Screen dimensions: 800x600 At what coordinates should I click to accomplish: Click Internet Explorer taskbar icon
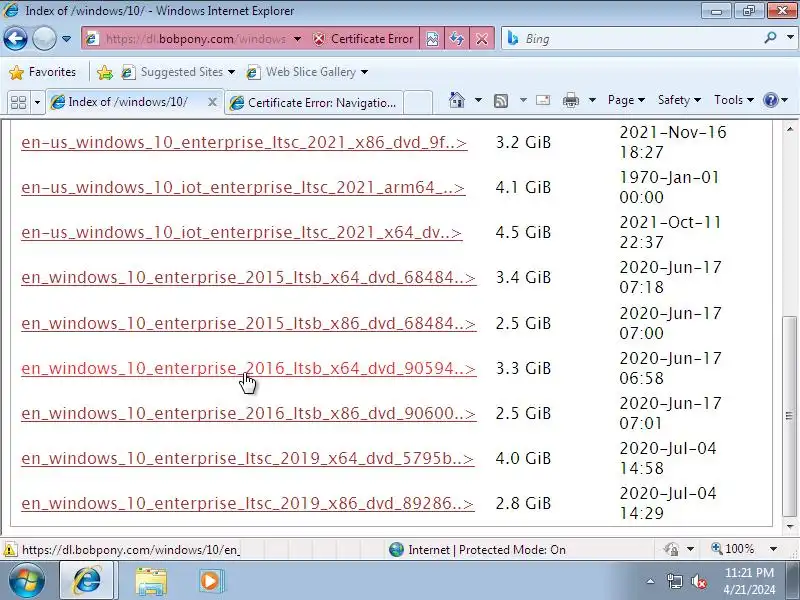tap(87, 581)
